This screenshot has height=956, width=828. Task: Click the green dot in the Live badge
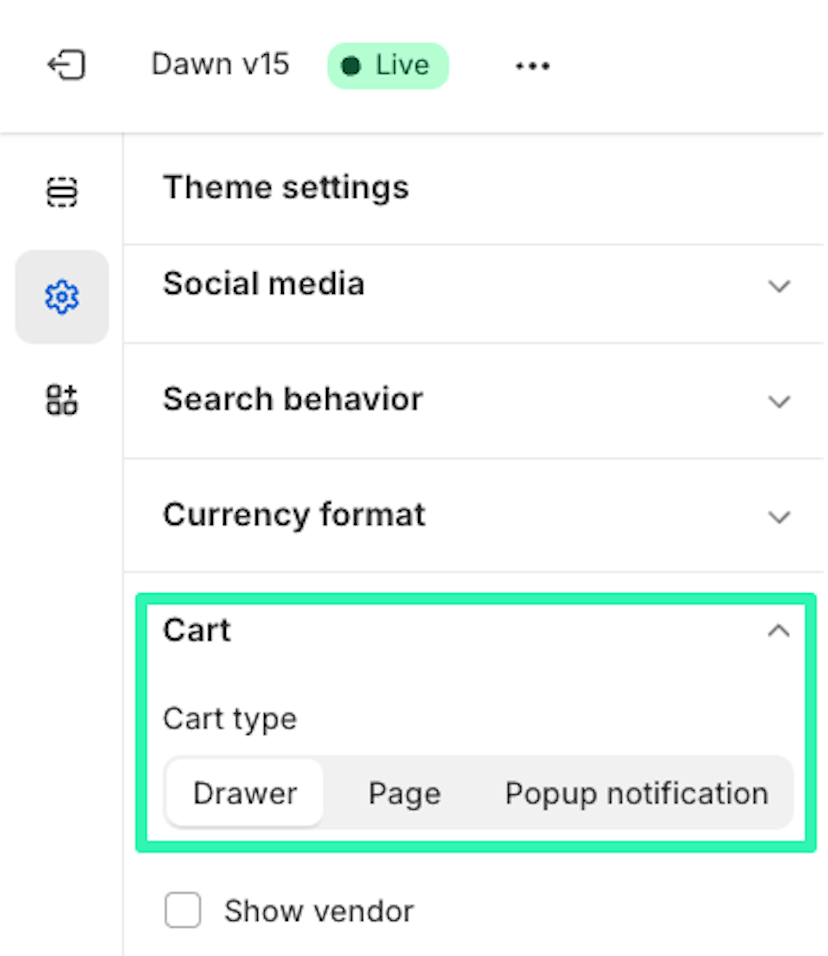click(x=351, y=66)
